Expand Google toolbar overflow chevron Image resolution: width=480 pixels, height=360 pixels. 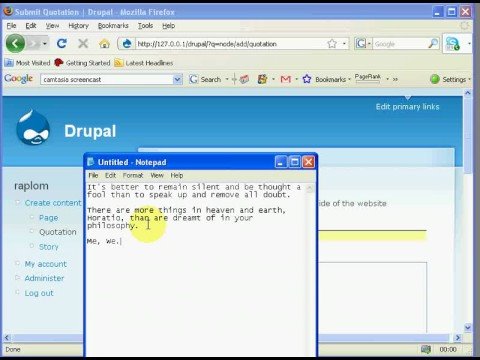click(395, 79)
